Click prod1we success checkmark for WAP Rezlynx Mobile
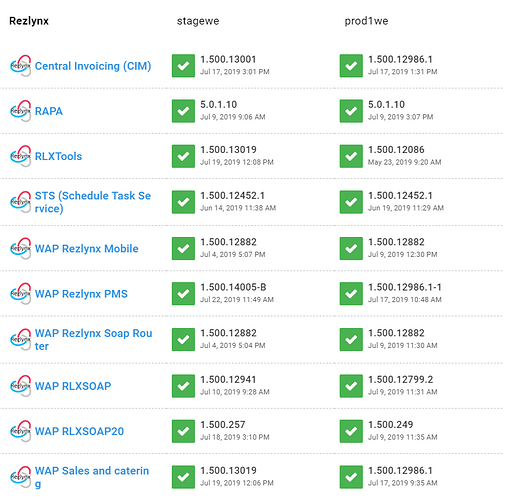512x499 pixels. click(351, 248)
